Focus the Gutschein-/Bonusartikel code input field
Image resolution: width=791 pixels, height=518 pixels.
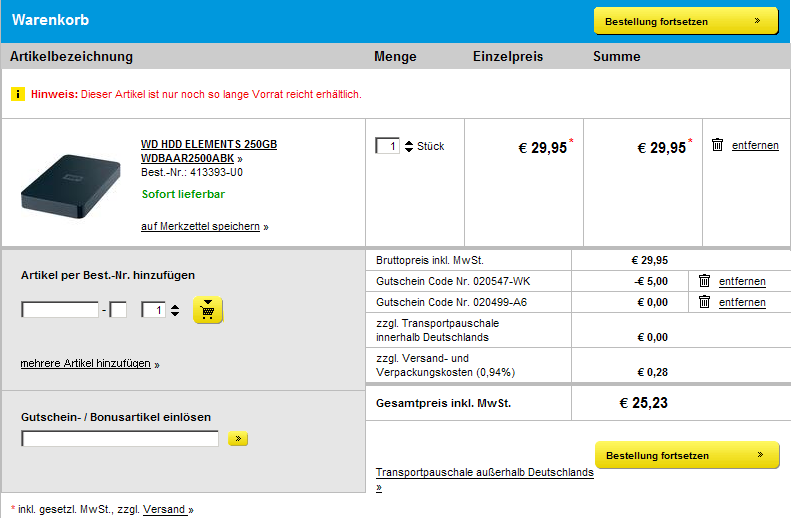[x=120, y=439]
